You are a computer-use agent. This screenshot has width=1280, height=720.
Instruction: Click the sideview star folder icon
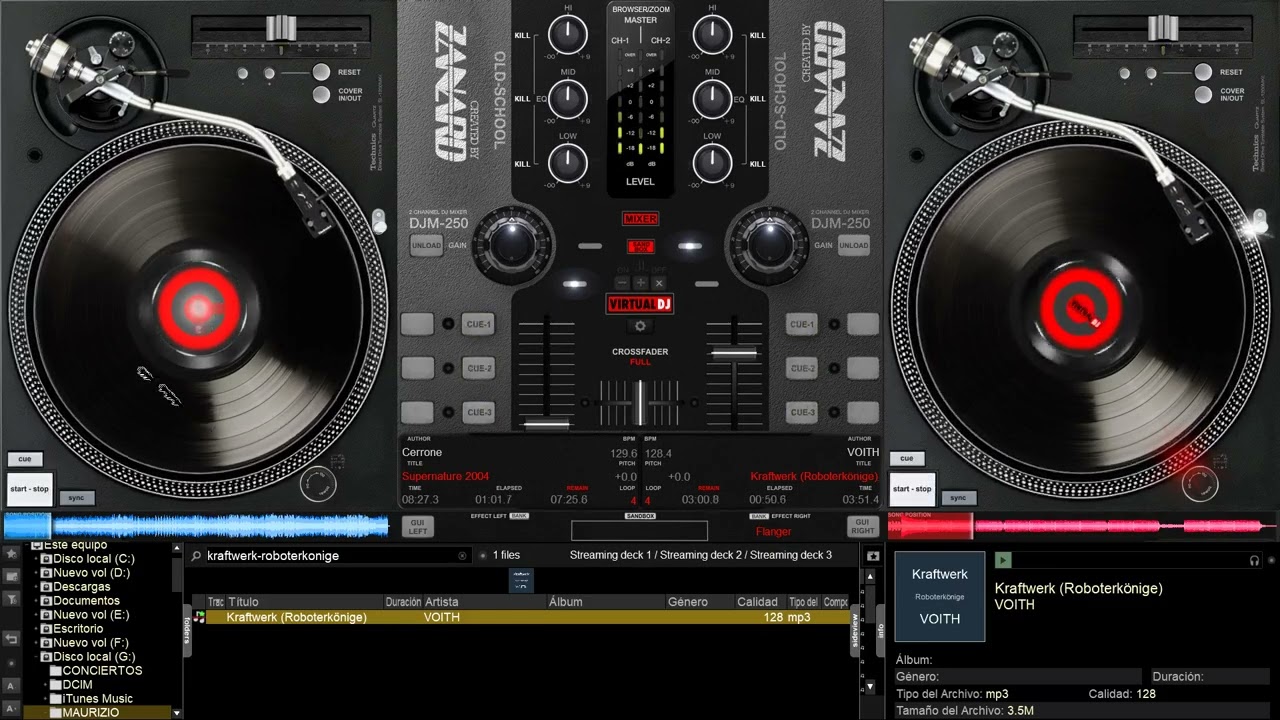(873, 555)
